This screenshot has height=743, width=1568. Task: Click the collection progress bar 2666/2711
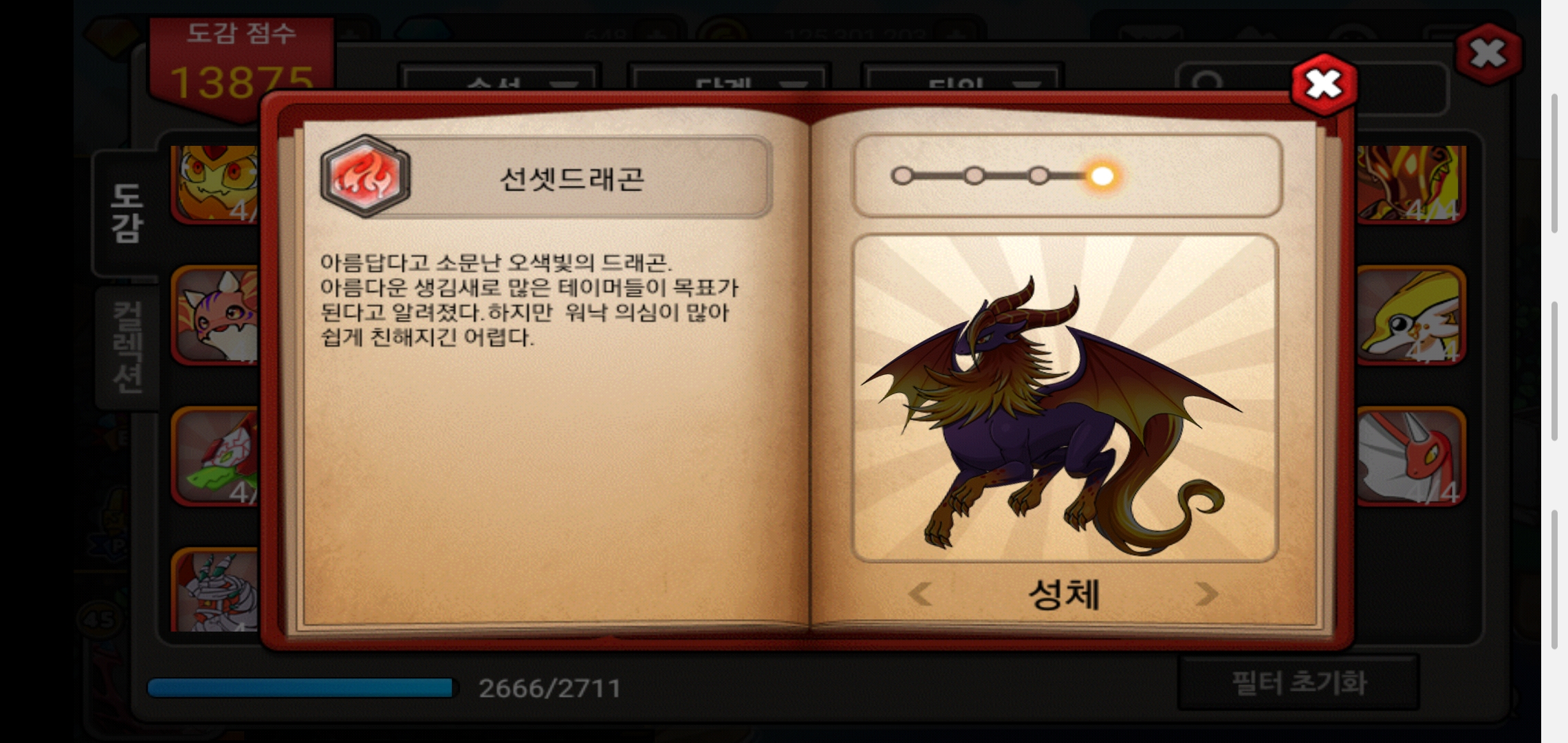(301, 687)
